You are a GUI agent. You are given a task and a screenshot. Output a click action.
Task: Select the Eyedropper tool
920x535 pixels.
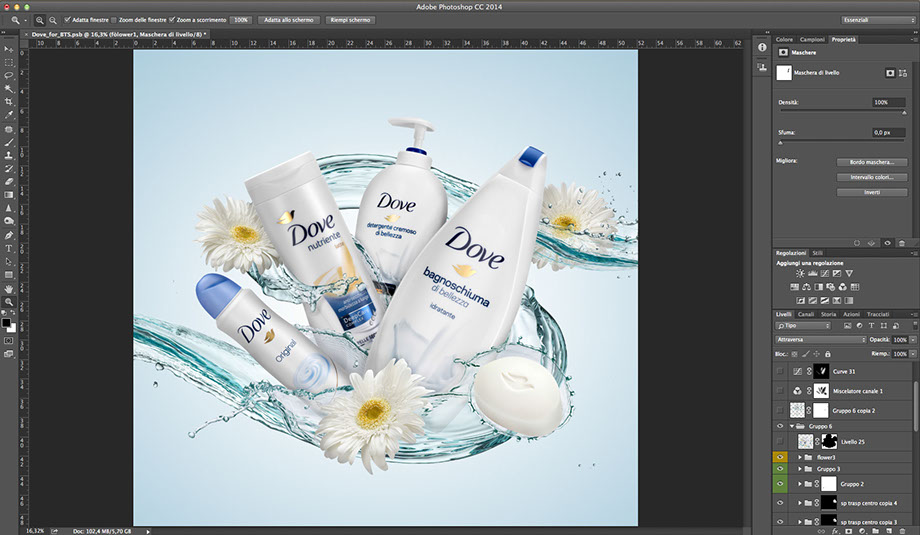9,116
